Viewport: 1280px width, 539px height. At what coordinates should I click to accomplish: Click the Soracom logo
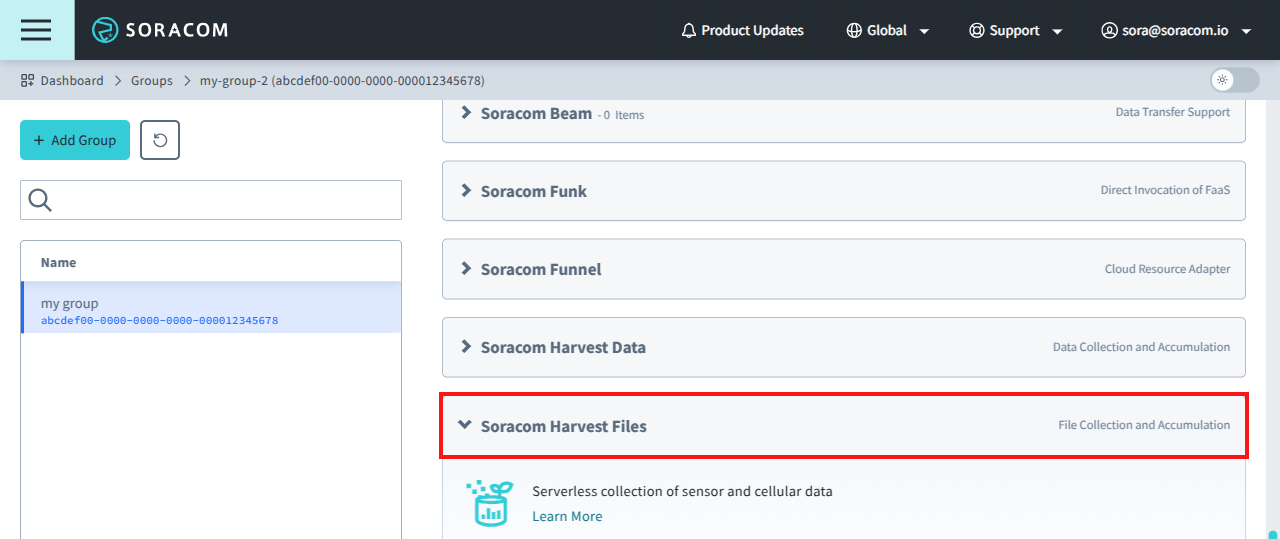pos(160,30)
